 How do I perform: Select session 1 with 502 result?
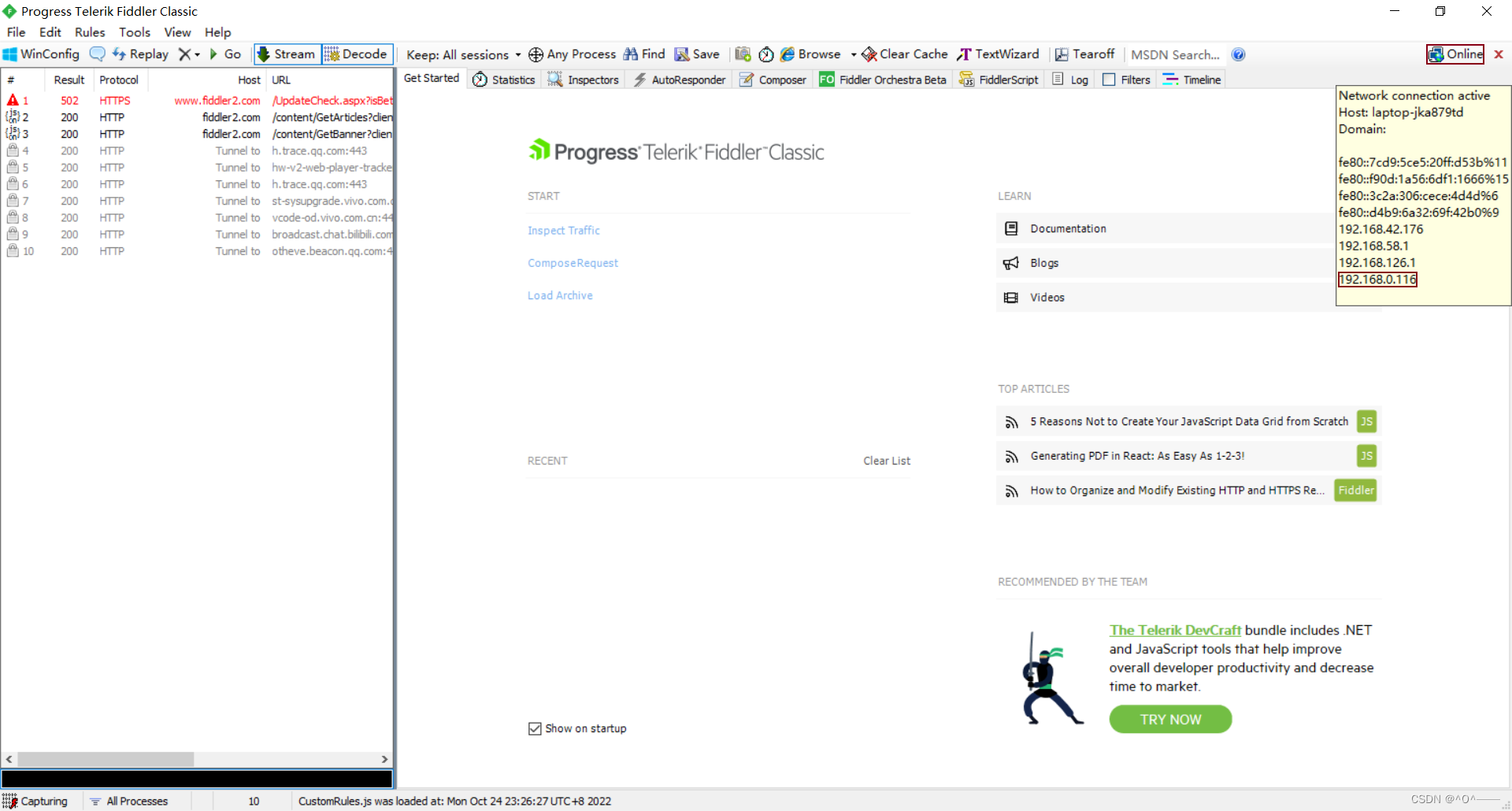tap(197, 101)
